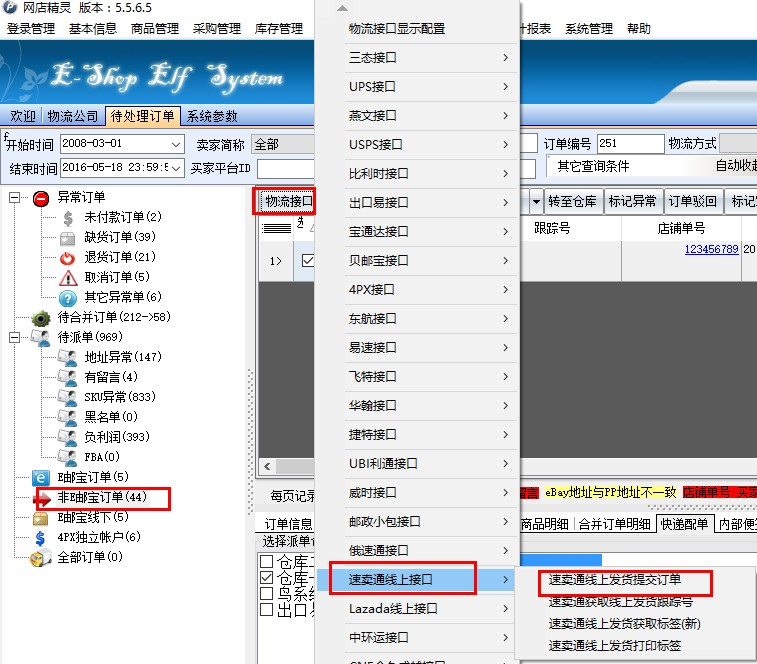
Task: Open the 系统管理 menu
Action: pos(589,29)
